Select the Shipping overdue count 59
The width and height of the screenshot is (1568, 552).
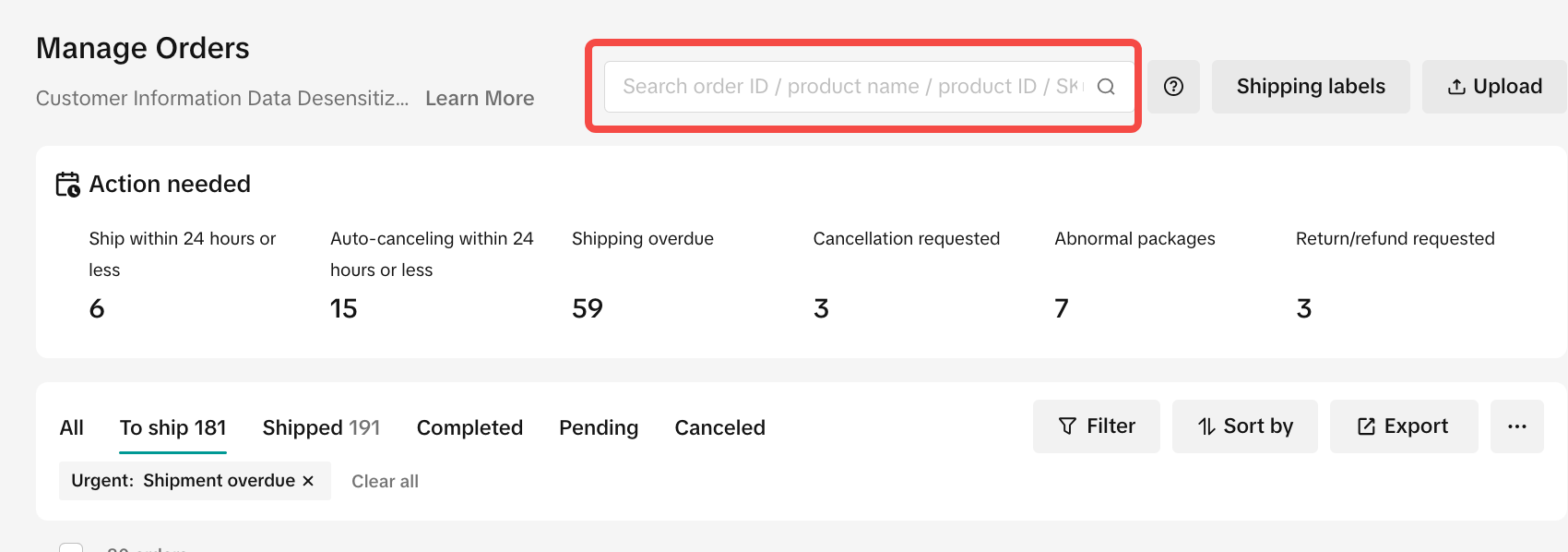coord(588,308)
